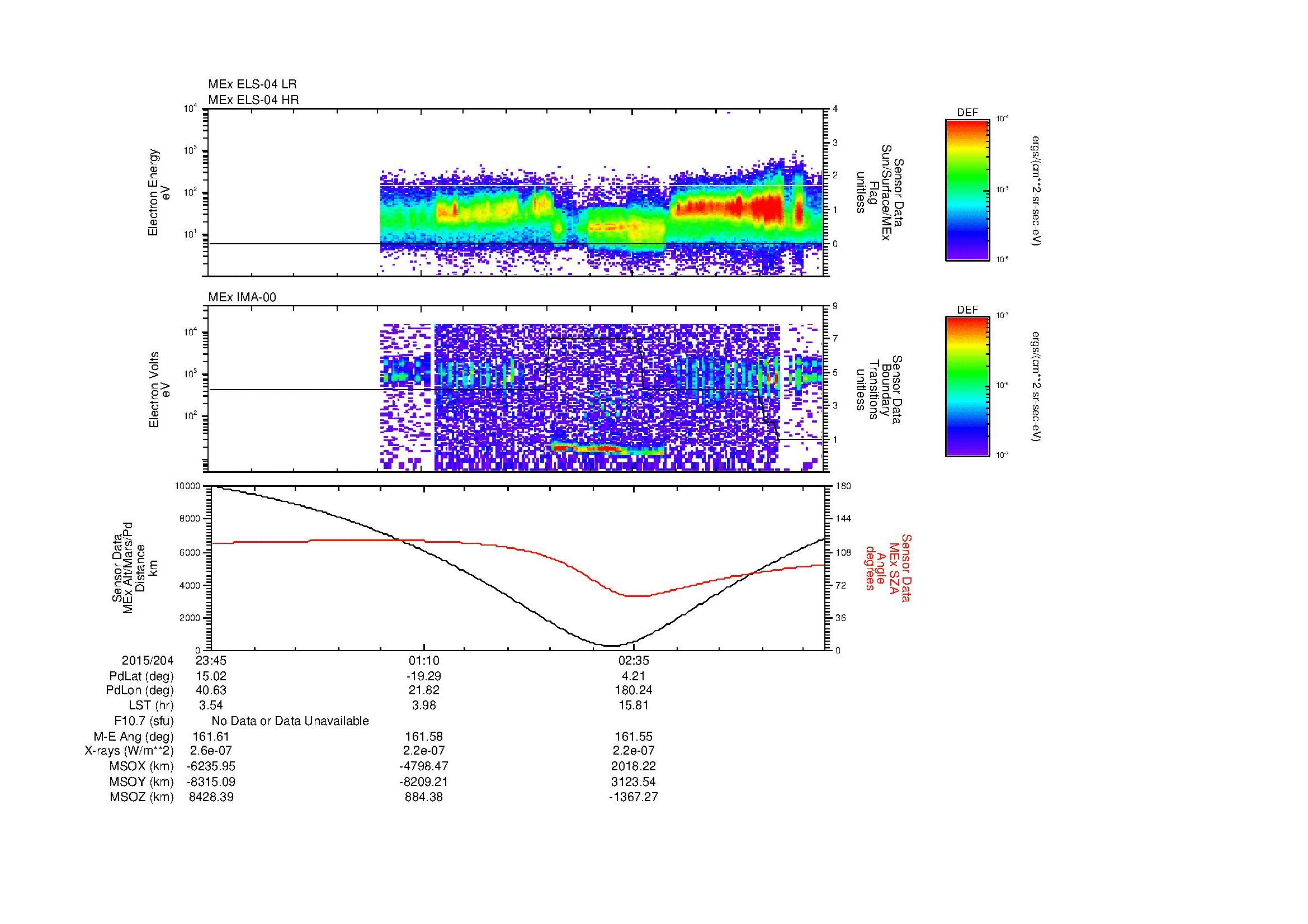Click the 'Electron Energy eV' axis label
1308x924 pixels.
click(159, 192)
